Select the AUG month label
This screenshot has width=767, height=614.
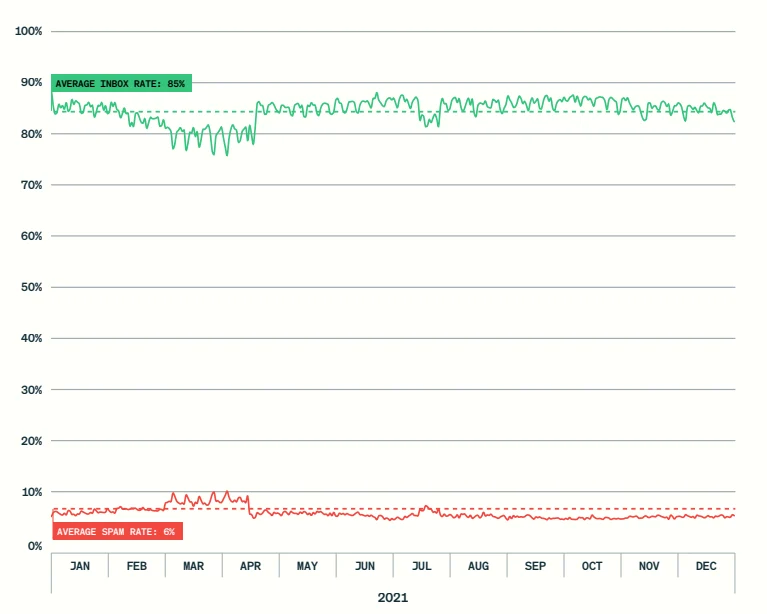[x=479, y=567]
